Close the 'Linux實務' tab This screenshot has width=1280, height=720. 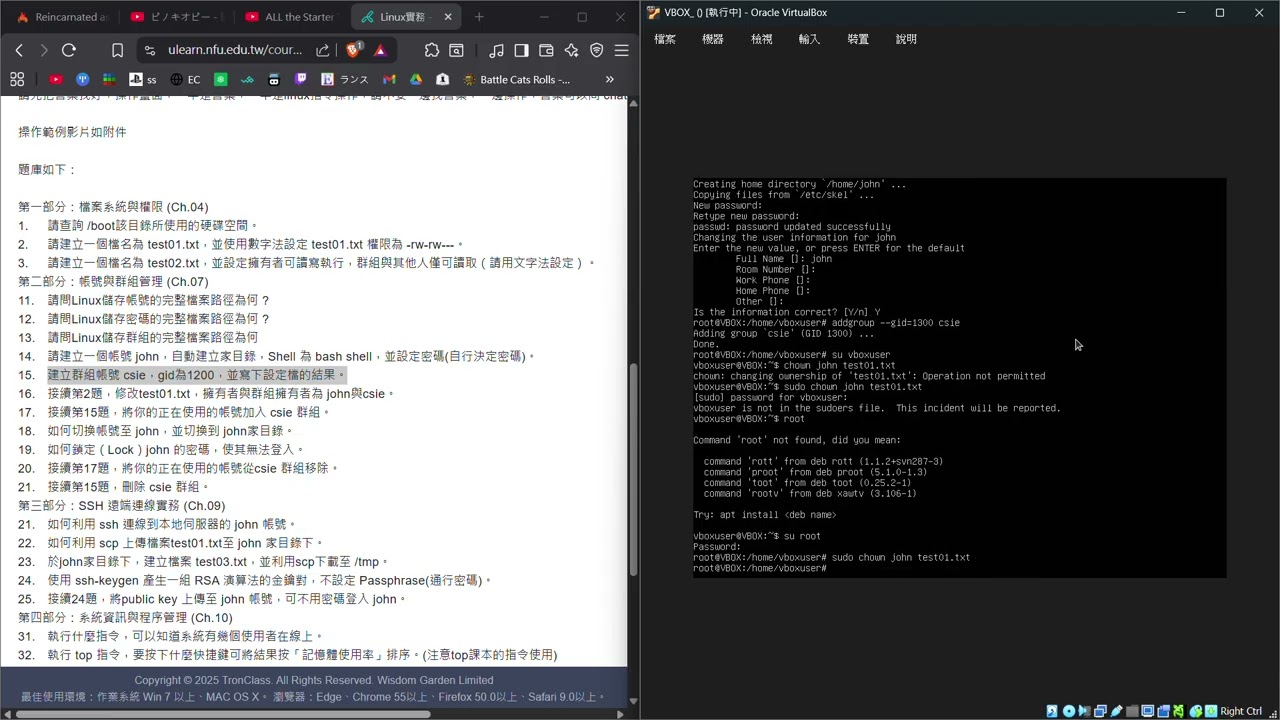[x=448, y=17]
